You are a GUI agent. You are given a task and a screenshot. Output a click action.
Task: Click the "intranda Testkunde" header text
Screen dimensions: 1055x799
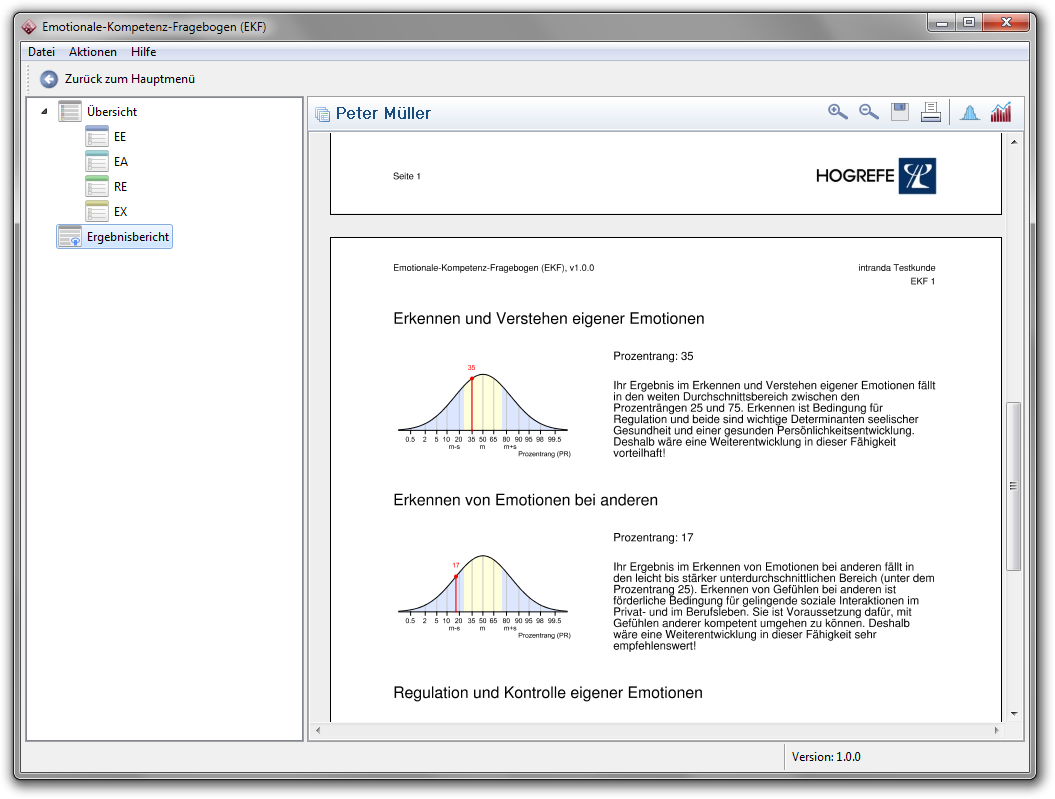pyautogui.click(x=896, y=268)
